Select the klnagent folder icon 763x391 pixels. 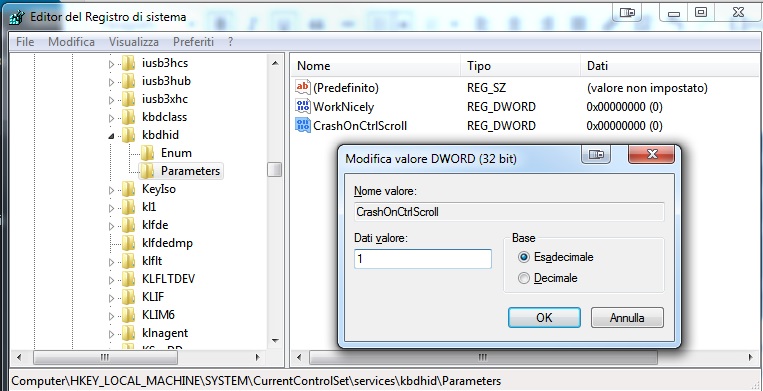pyautogui.click(x=128, y=333)
